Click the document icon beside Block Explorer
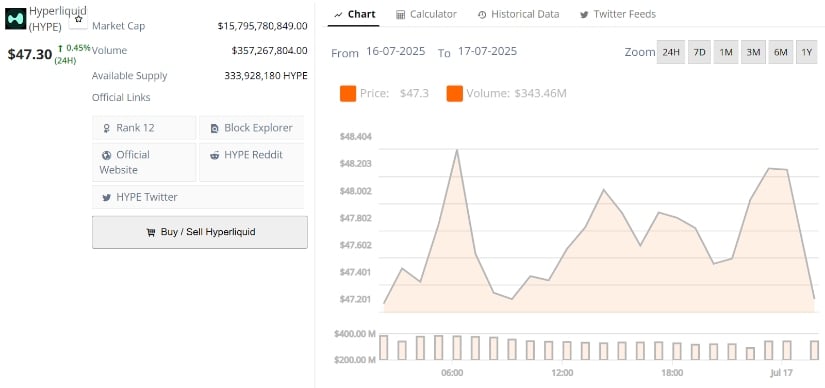Image resolution: width=825 pixels, height=388 pixels. 214,128
